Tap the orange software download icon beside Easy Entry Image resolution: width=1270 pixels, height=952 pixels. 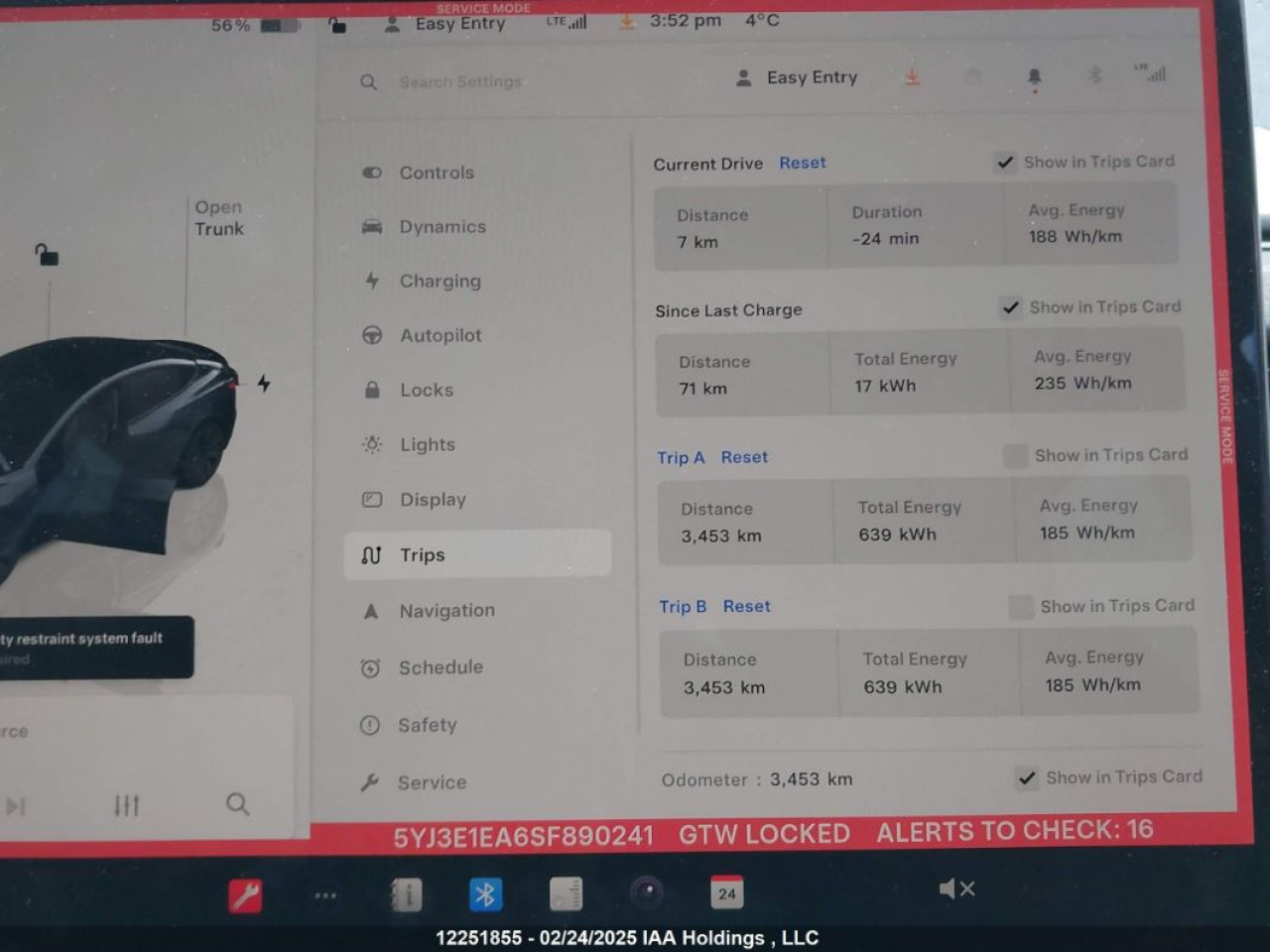pyautogui.click(x=912, y=76)
